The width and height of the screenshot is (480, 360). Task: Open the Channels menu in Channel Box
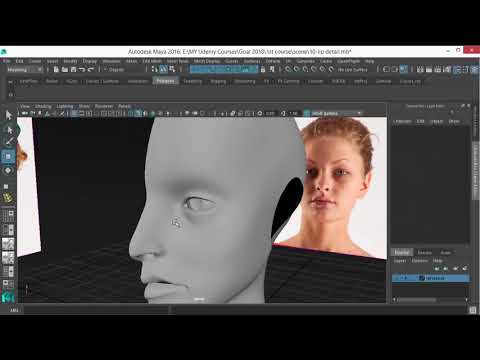point(402,121)
